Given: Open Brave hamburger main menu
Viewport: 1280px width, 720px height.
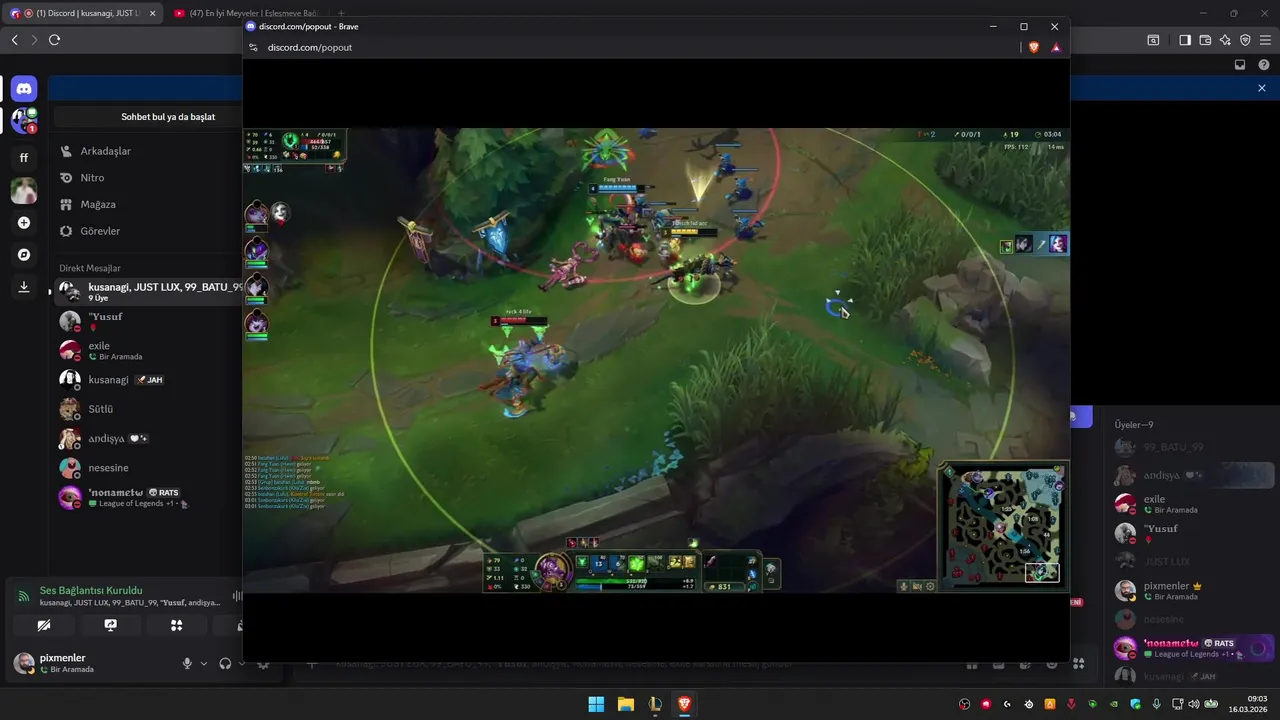Looking at the screenshot, I should pyautogui.click(x=1265, y=40).
